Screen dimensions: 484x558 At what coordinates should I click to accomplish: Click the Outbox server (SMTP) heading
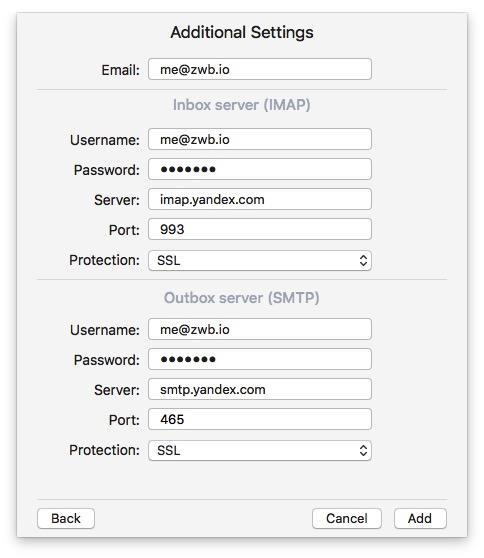(x=242, y=298)
